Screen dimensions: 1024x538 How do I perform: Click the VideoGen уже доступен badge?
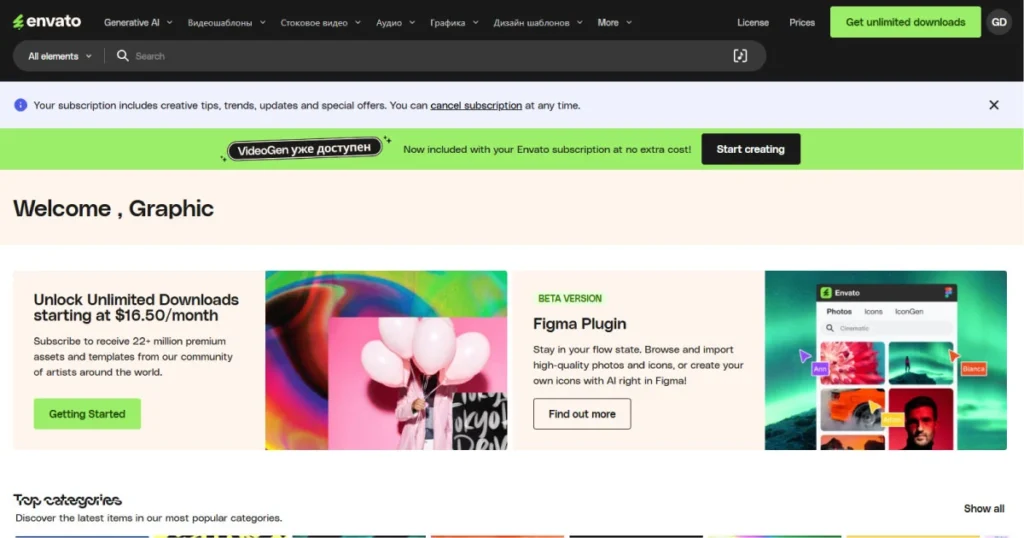[x=304, y=150]
